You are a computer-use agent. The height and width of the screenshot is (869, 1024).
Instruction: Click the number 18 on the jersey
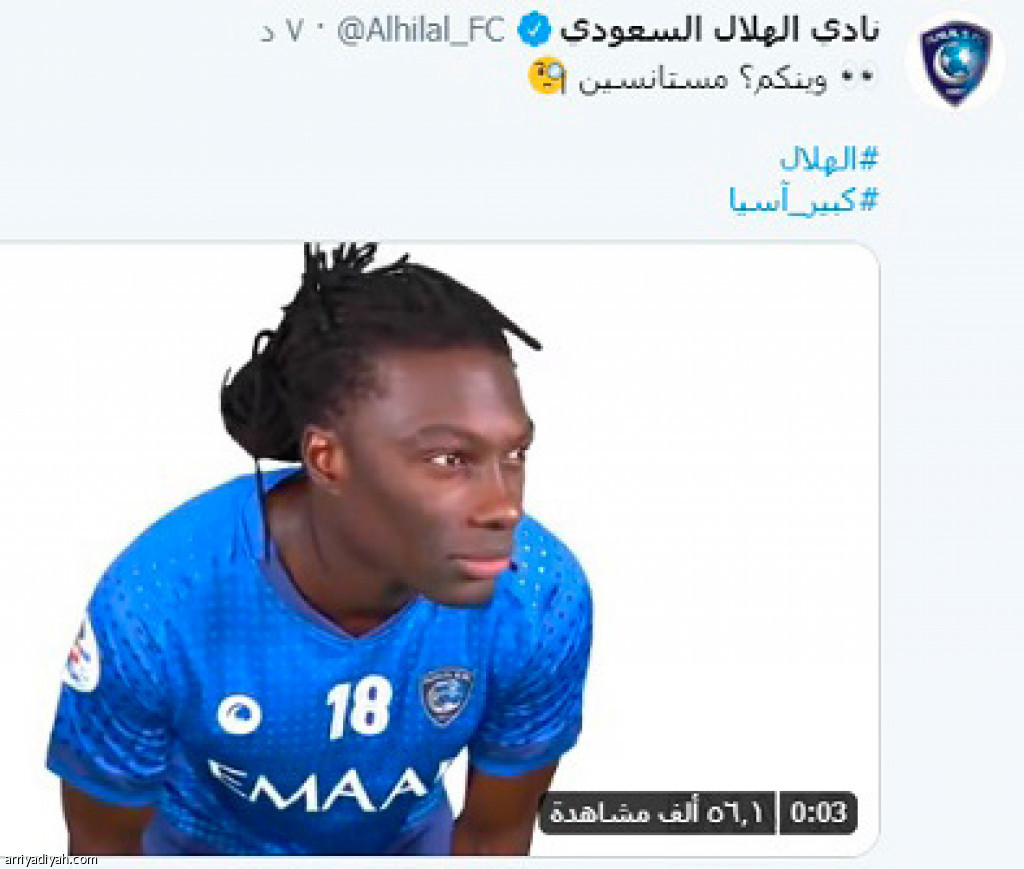pyautogui.click(x=359, y=707)
